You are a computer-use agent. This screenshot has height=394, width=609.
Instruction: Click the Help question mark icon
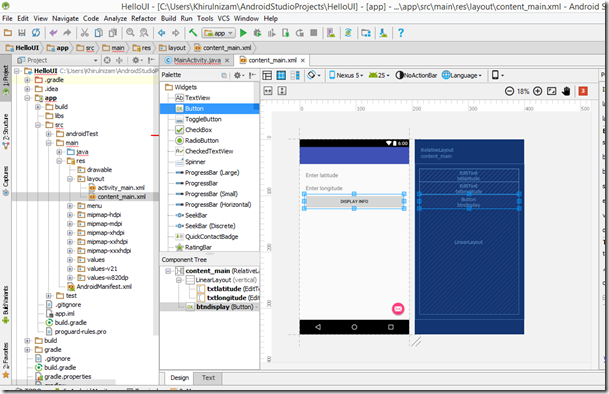pos(401,33)
